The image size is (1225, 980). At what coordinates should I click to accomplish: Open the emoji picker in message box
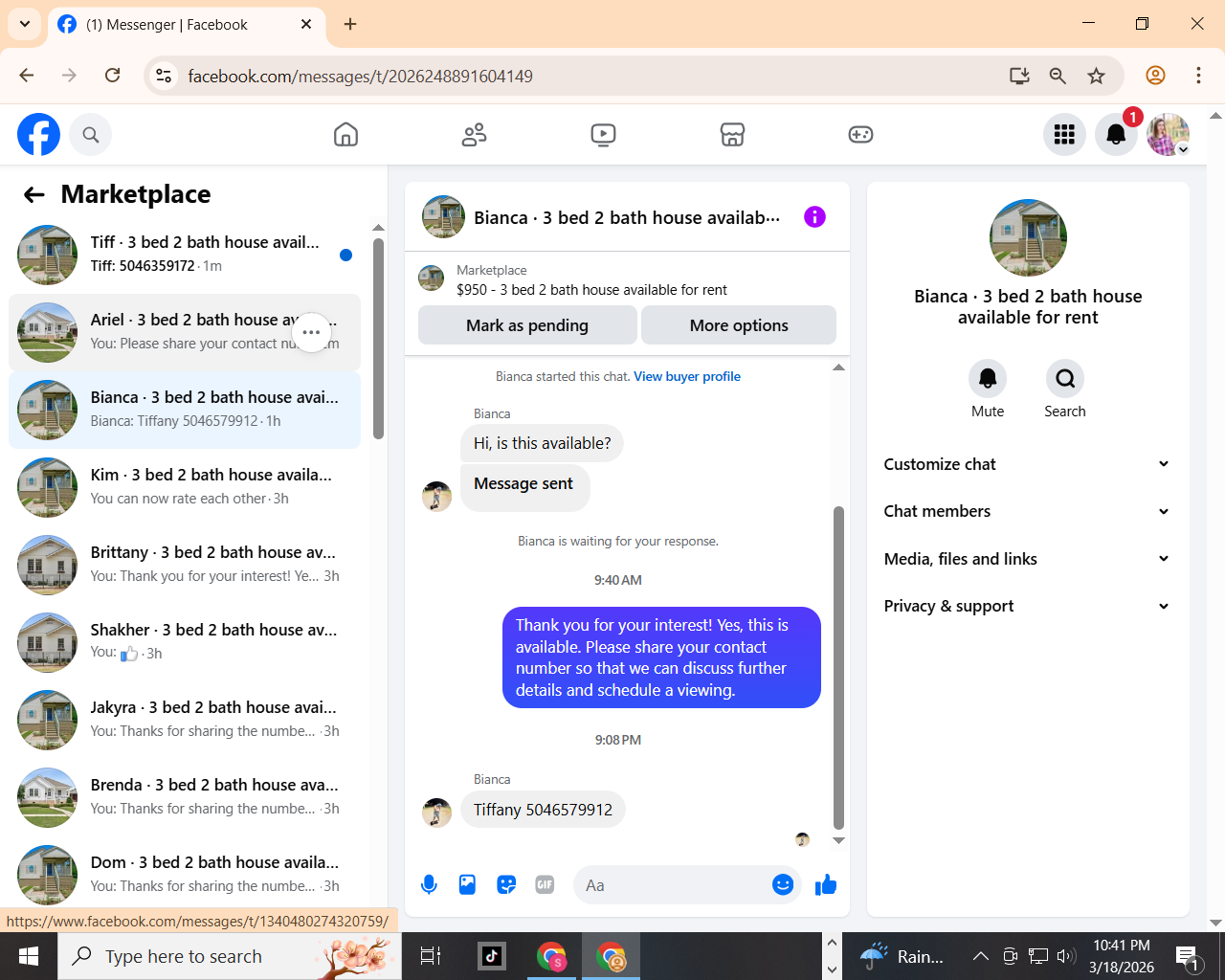point(783,885)
